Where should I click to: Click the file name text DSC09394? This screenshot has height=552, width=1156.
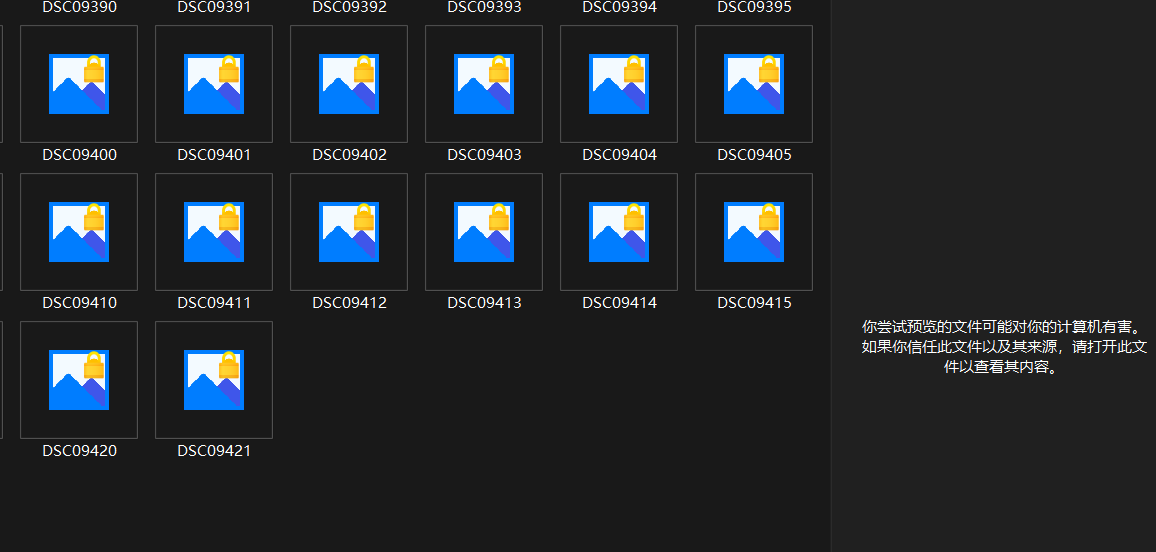(x=619, y=7)
